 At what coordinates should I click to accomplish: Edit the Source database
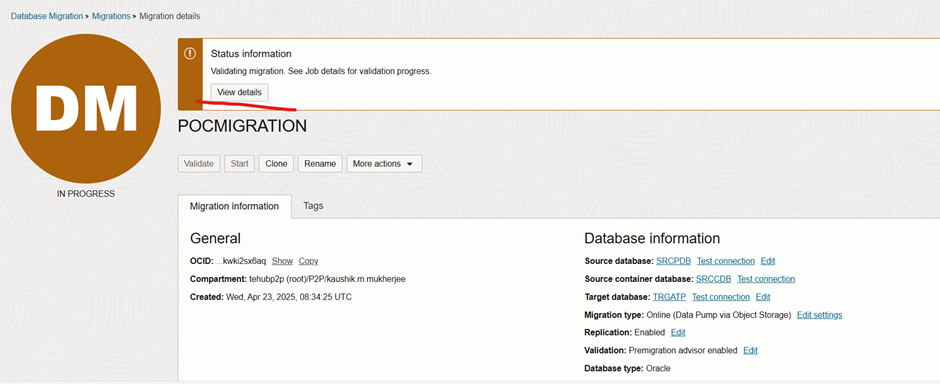(768, 261)
